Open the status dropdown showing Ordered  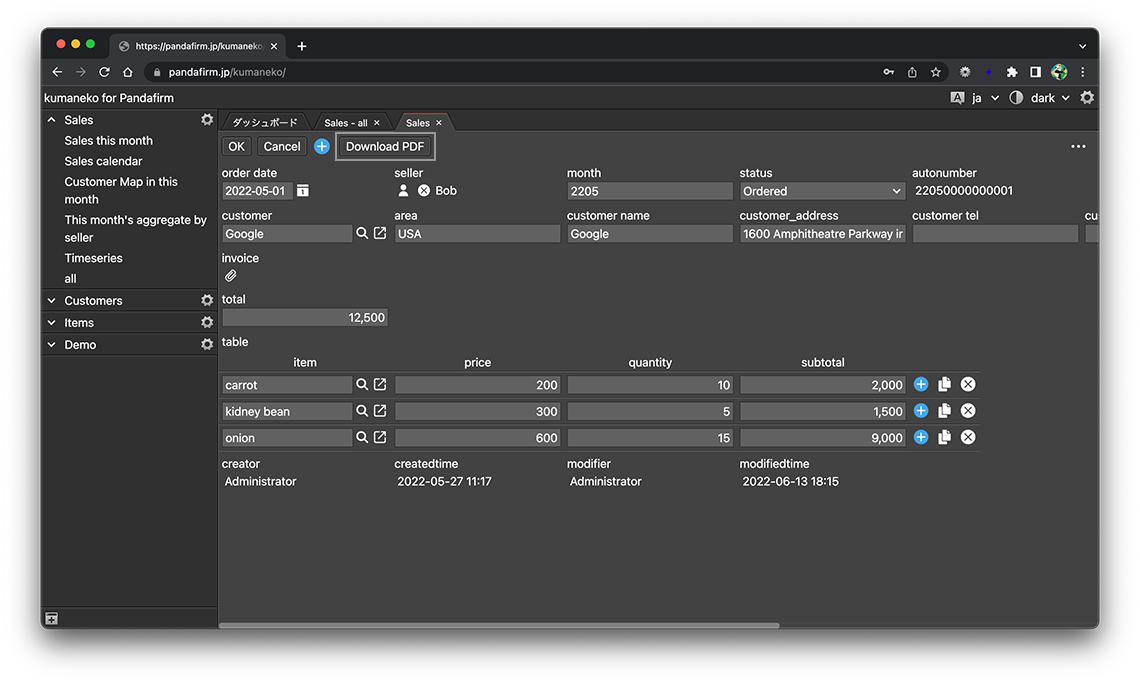(x=822, y=191)
